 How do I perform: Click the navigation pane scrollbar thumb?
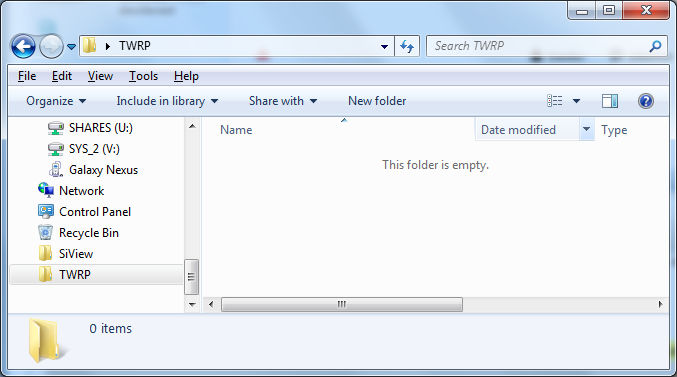point(191,277)
